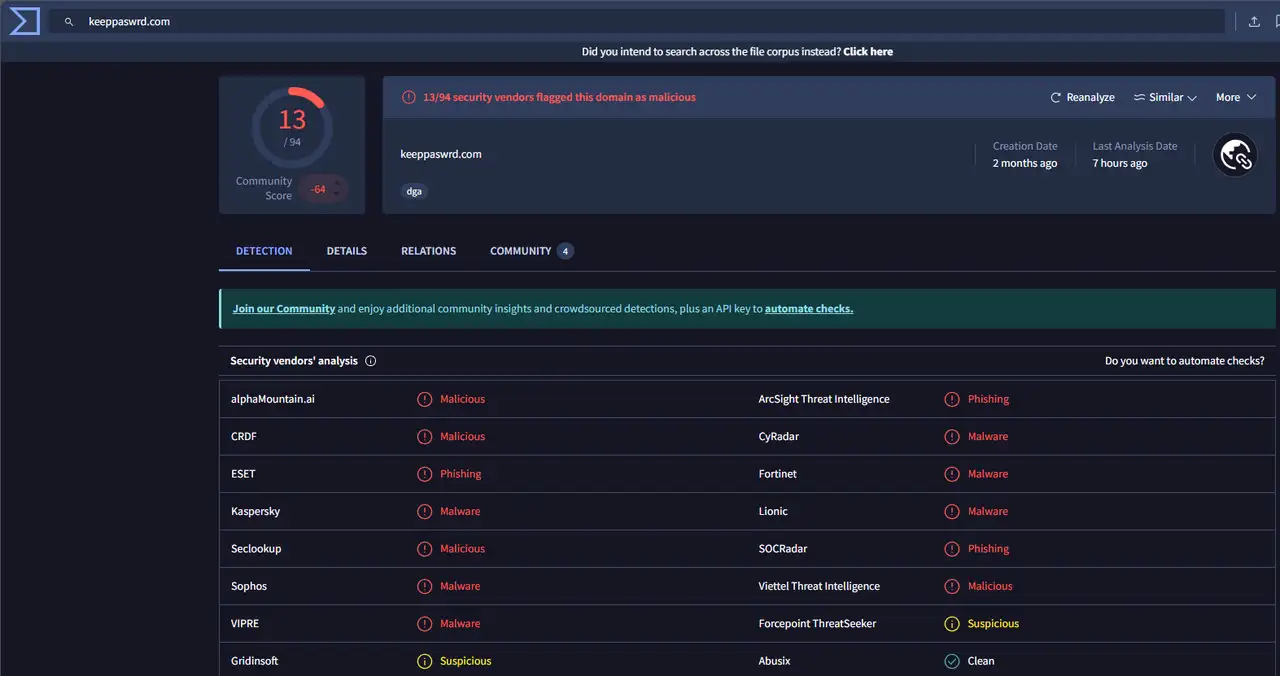Click the alert icon in flagged malicious banner
This screenshot has height=676, width=1280.
pos(409,97)
